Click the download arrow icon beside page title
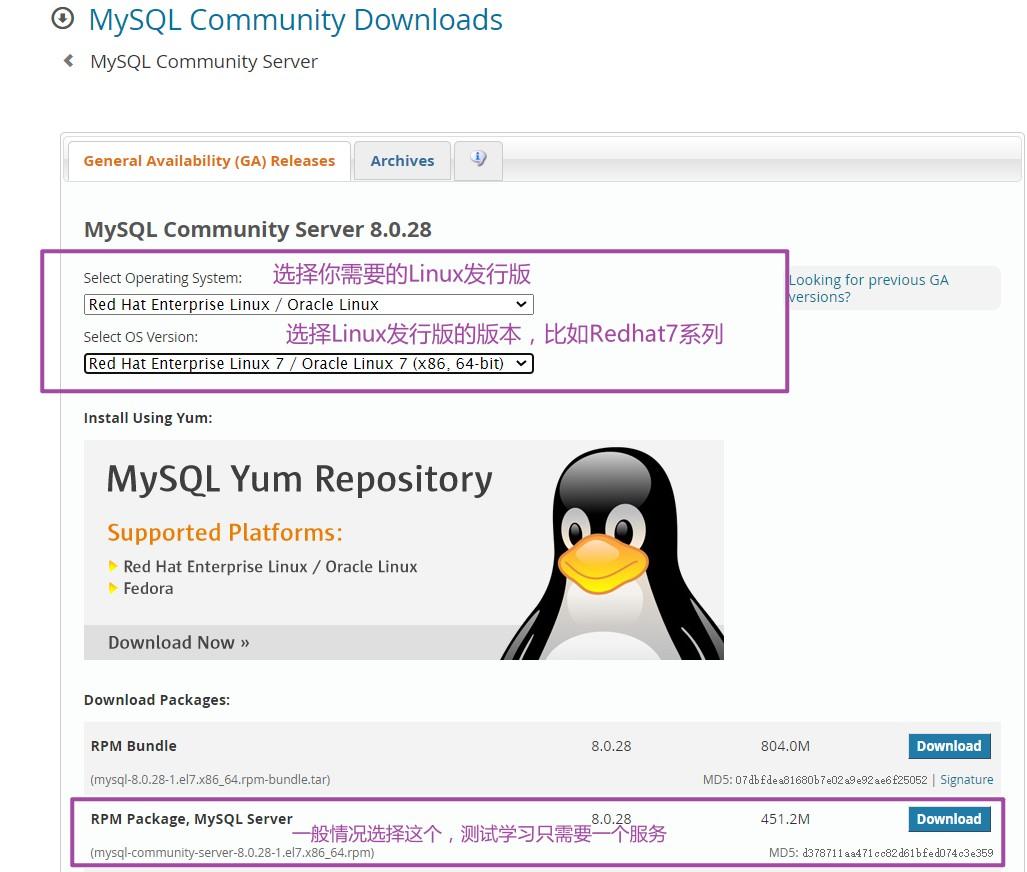The image size is (1027, 872). point(62,19)
